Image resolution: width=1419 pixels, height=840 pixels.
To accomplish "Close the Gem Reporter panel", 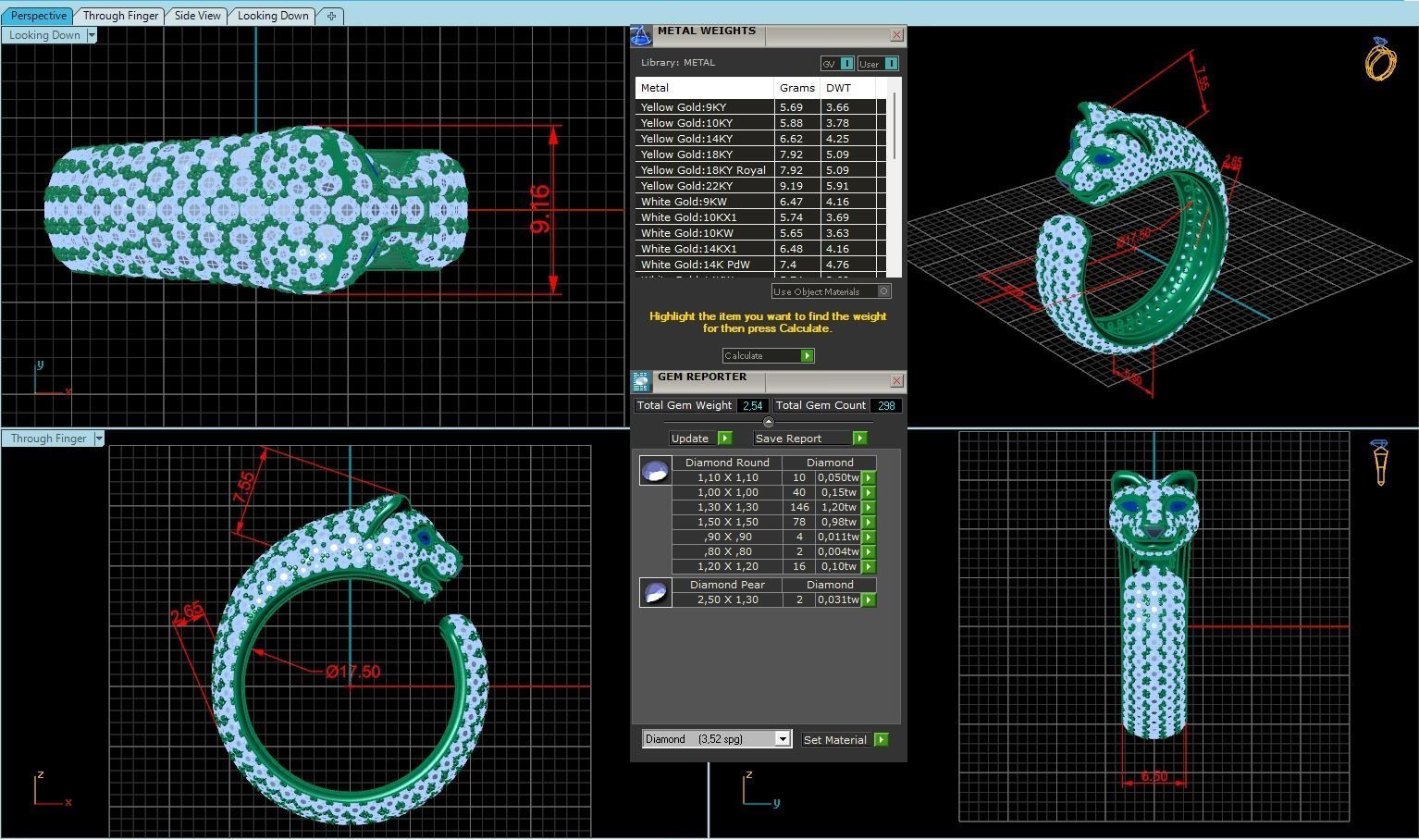I will (896, 381).
